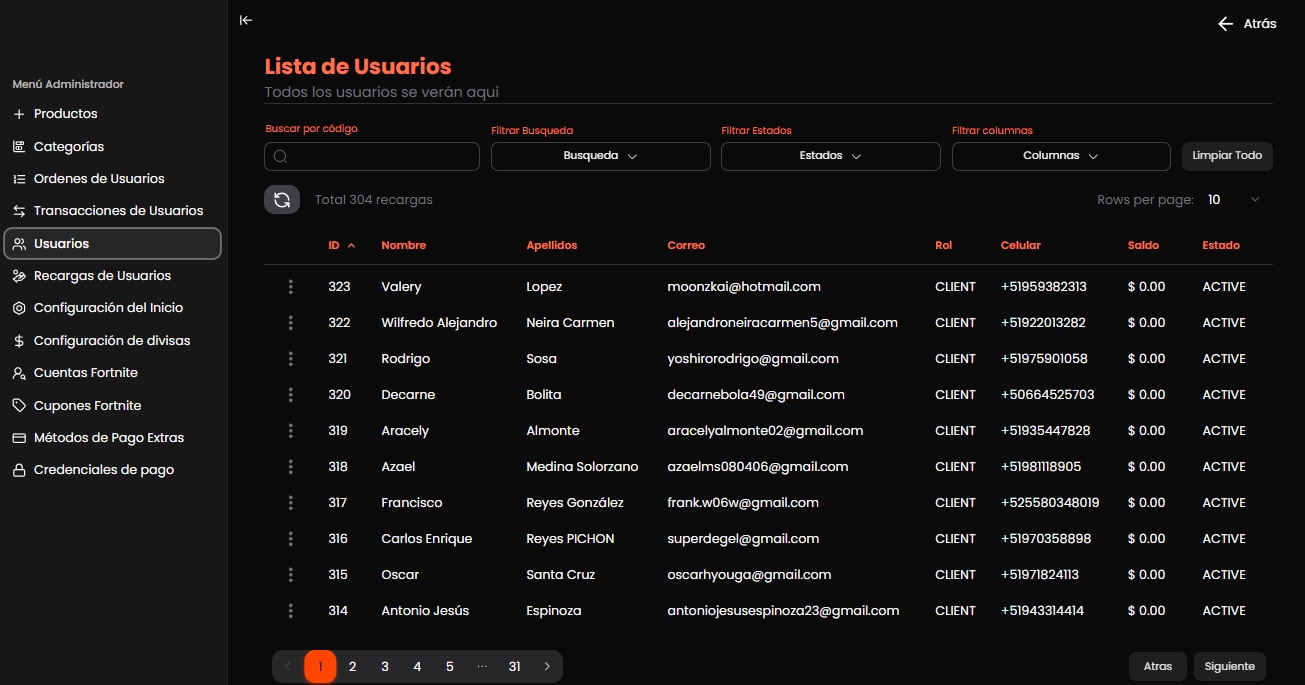Click the Nombre column header

[404, 245]
